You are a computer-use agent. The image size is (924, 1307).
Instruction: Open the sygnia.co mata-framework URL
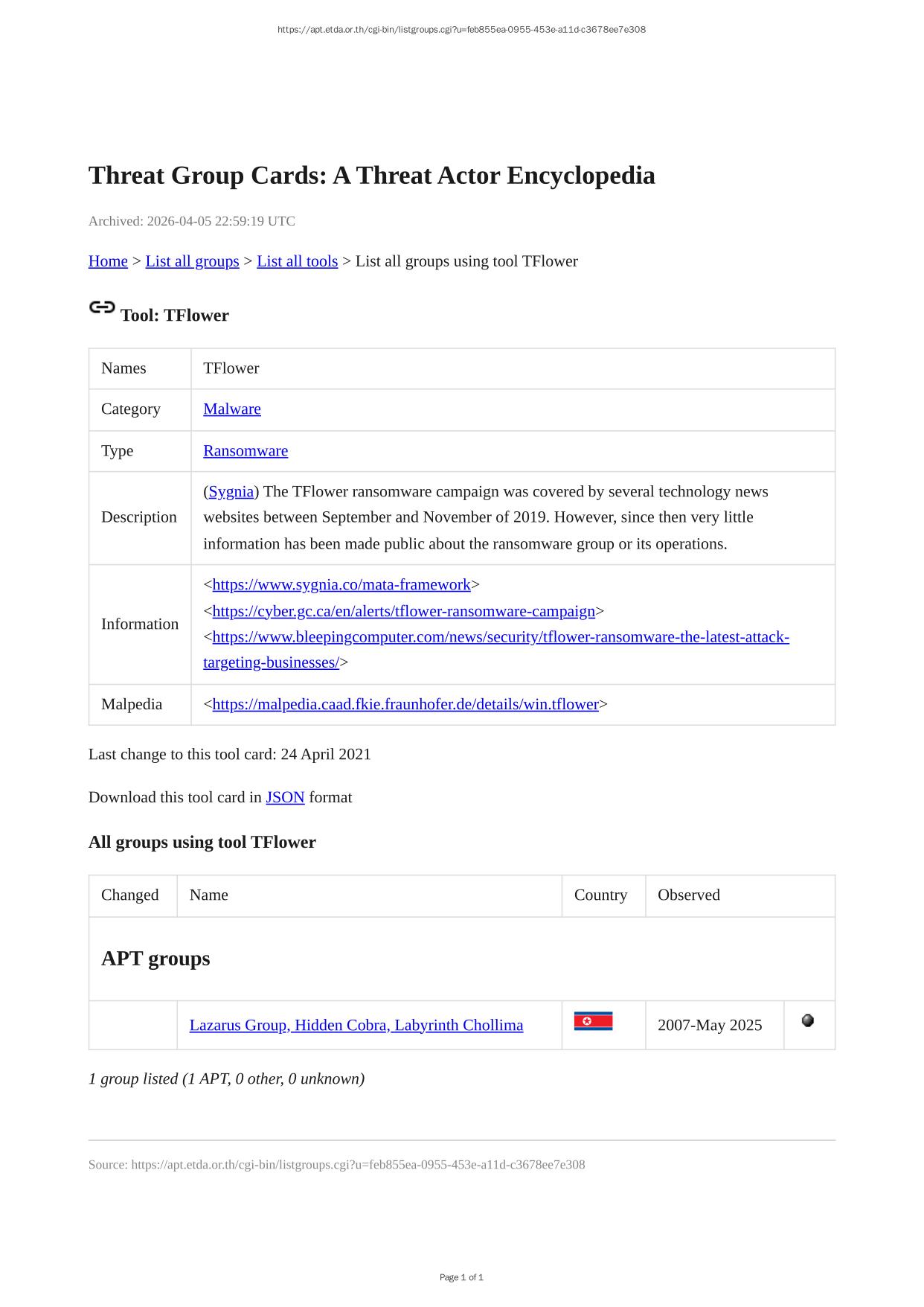341,585
